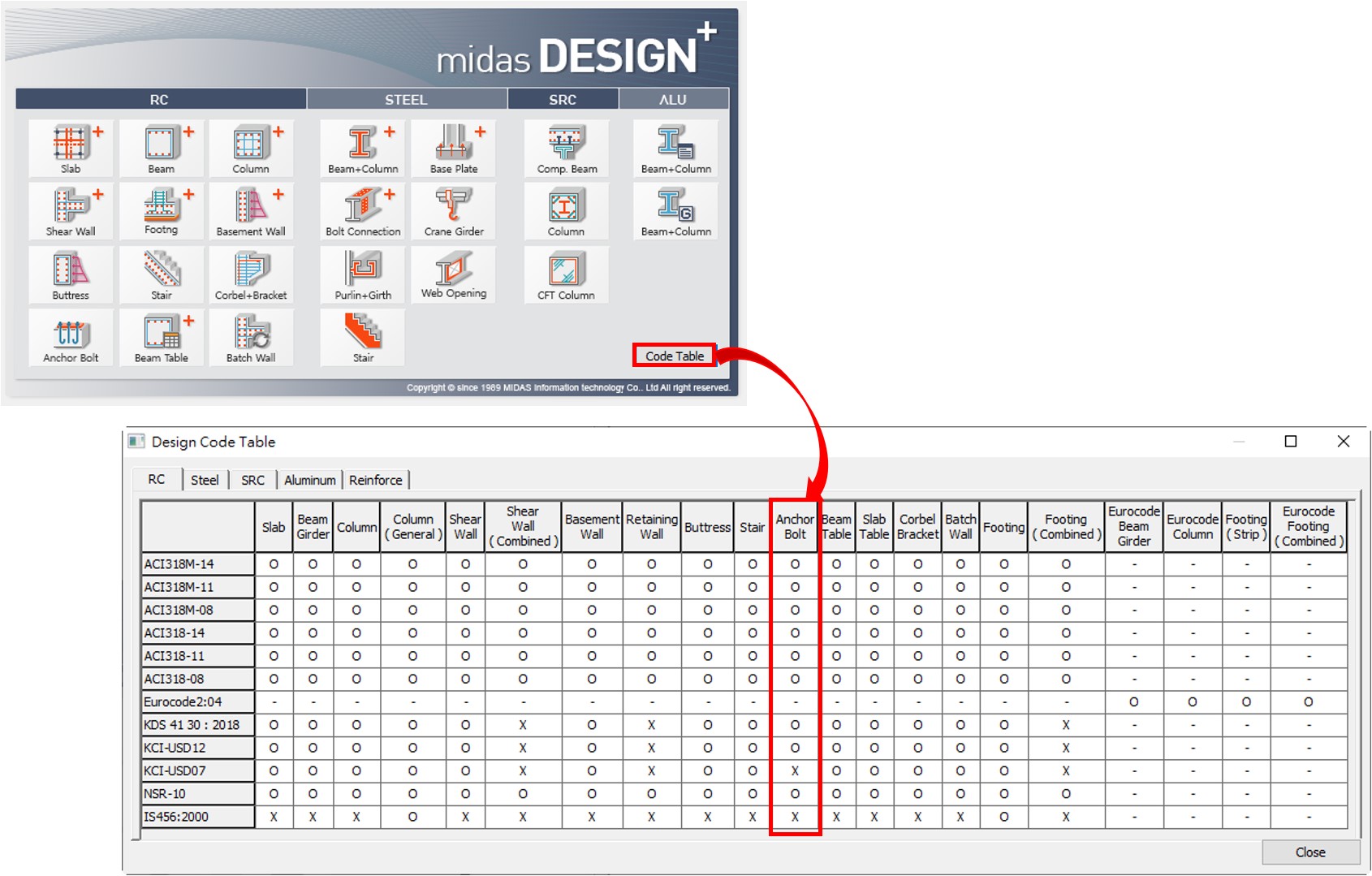
Task: Maximize the Design Code Table window
Action: coord(1291,441)
